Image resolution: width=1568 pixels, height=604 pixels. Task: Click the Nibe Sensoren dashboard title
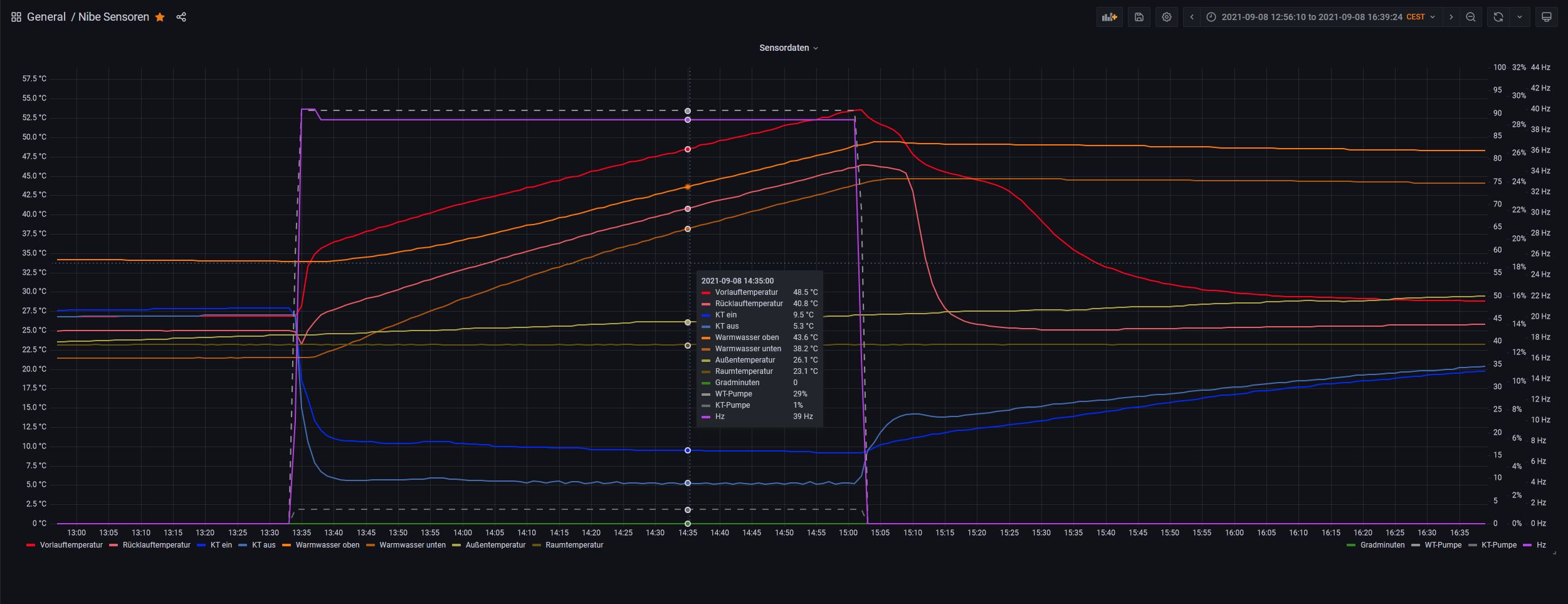(x=113, y=17)
